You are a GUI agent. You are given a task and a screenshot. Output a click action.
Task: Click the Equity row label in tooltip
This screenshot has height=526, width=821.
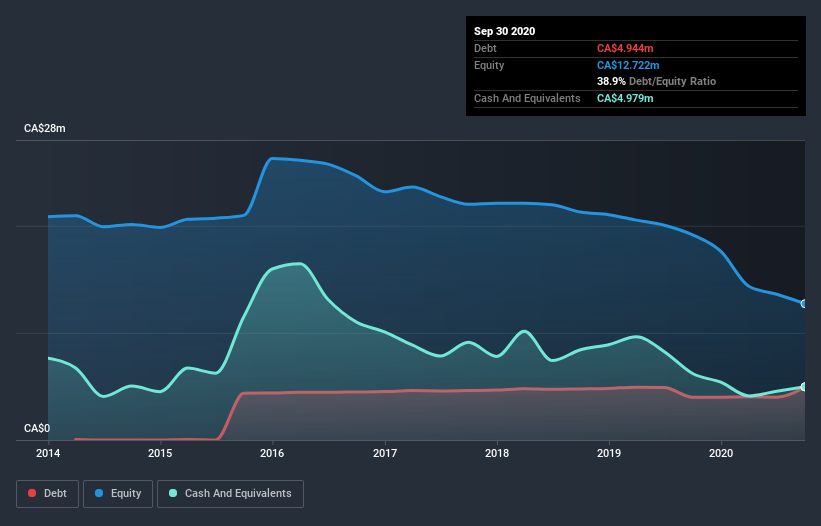pyautogui.click(x=489, y=65)
